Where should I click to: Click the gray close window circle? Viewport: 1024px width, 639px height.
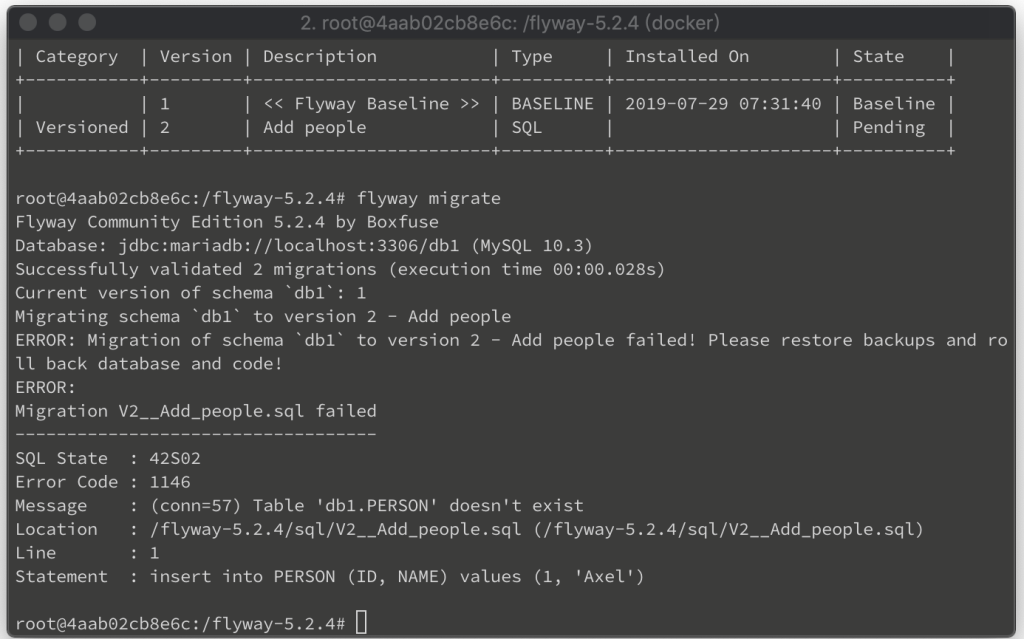28,23
